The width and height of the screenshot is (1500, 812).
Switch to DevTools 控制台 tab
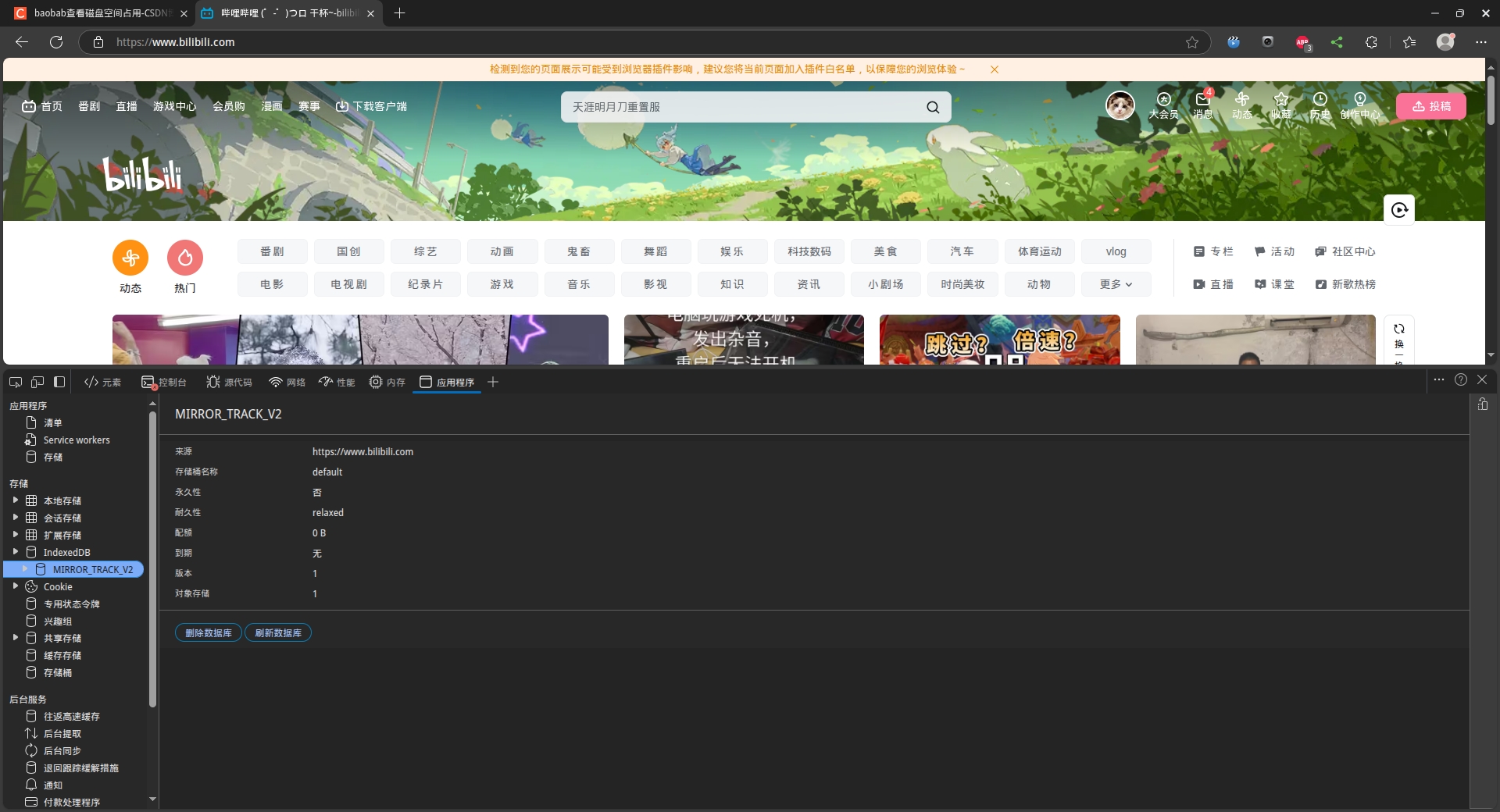[x=164, y=382]
